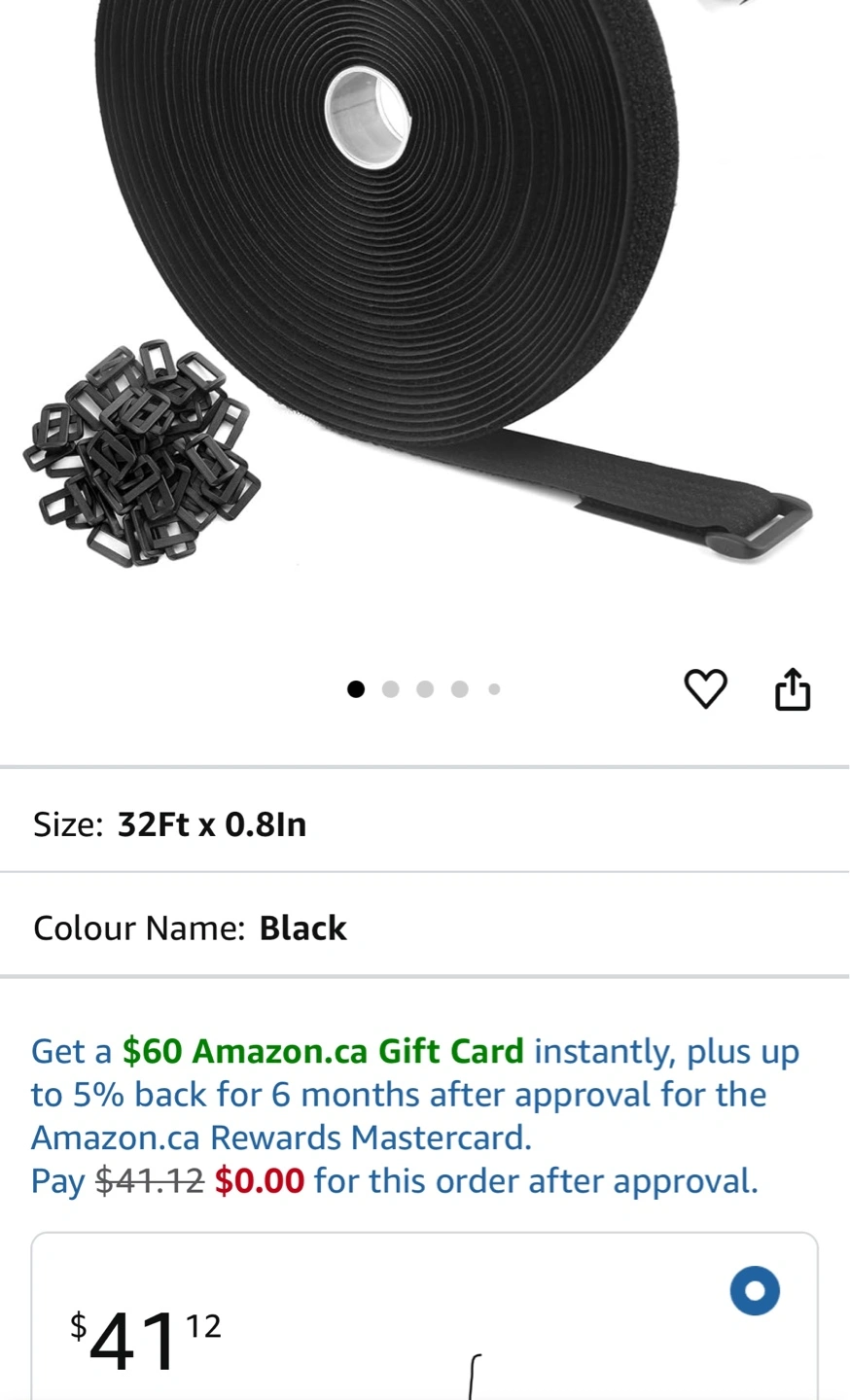Click the Amazon.ca Rewards Mastercard text
Screen dimensions: 850x1400
tap(281, 1137)
